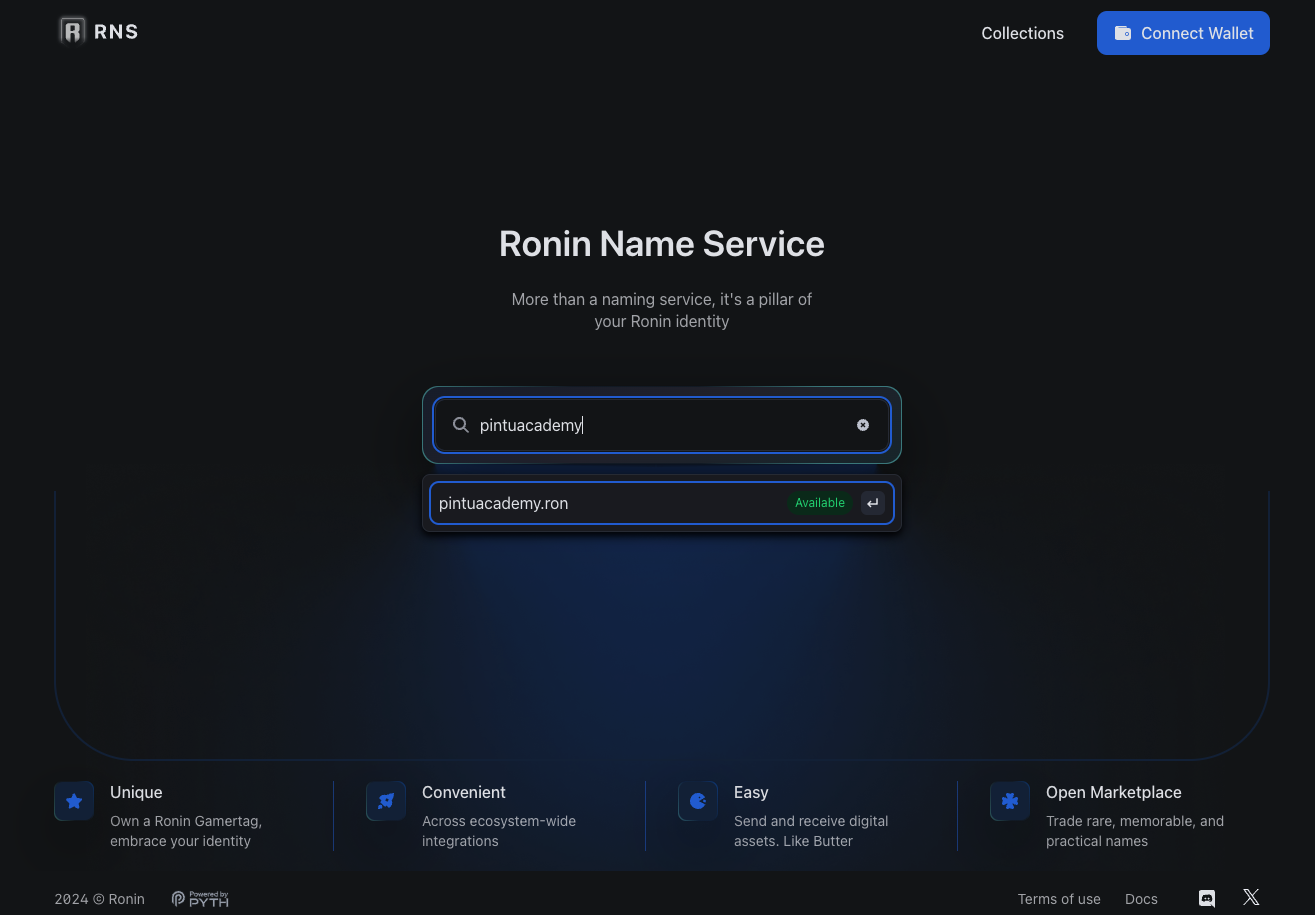Click the puzzle icon beside Open Marketplace
The width and height of the screenshot is (1315, 915).
click(1010, 801)
